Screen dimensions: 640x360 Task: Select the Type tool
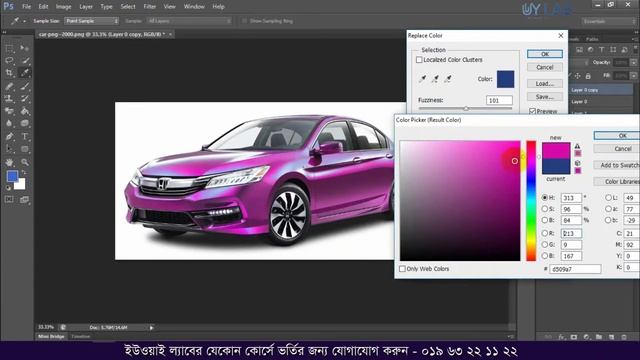tap(24, 136)
